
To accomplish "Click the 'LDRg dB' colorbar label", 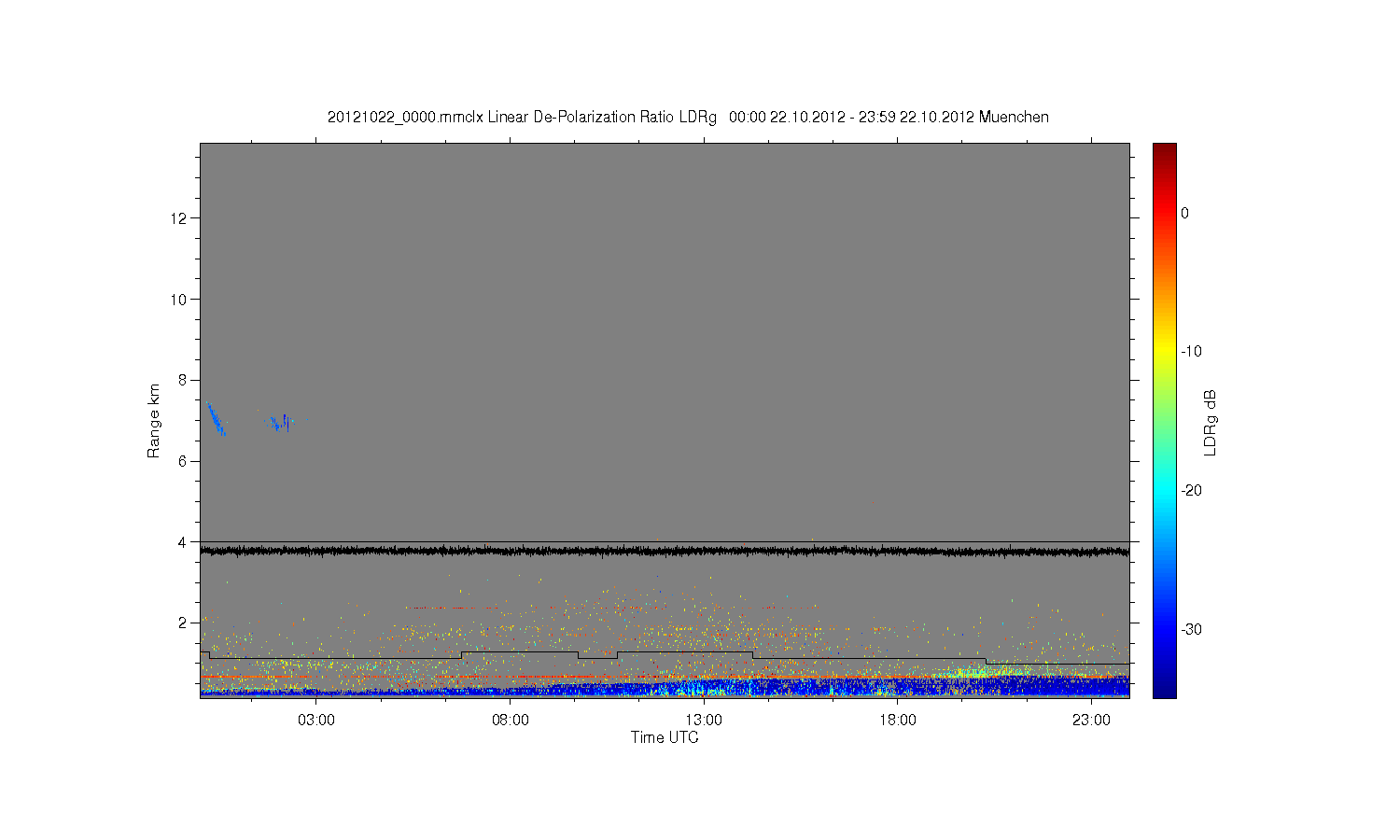I will [1211, 423].
